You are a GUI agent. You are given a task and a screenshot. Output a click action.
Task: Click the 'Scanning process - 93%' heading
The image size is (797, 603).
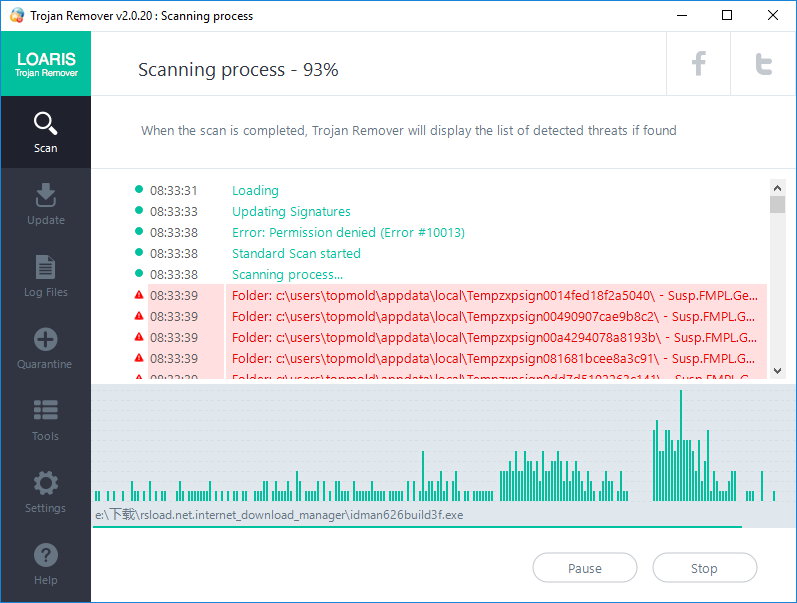(238, 70)
